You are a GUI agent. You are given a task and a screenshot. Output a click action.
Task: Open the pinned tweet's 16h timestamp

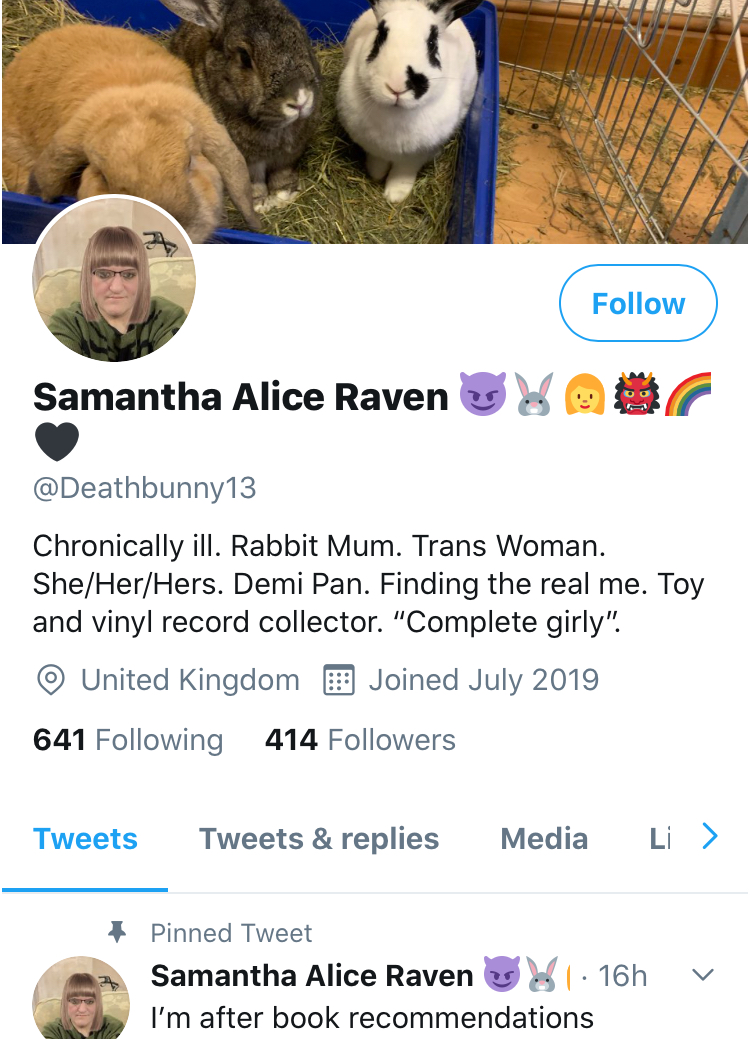pyautogui.click(x=622, y=975)
